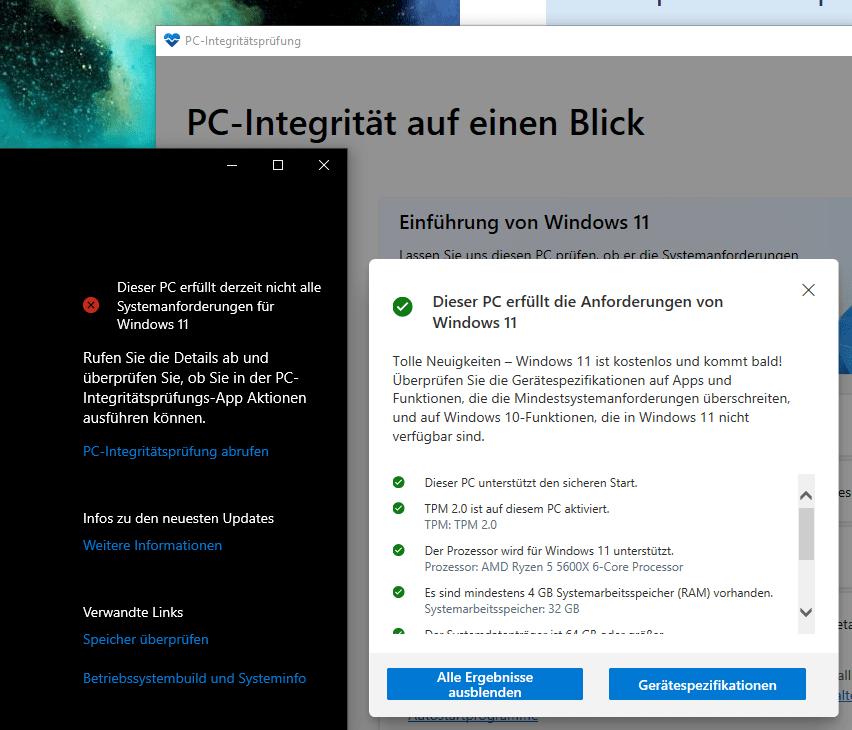Image resolution: width=852 pixels, height=730 pixels.
Task: Click the green check next to 'sicheren Start'
Action: pos(399,482)
